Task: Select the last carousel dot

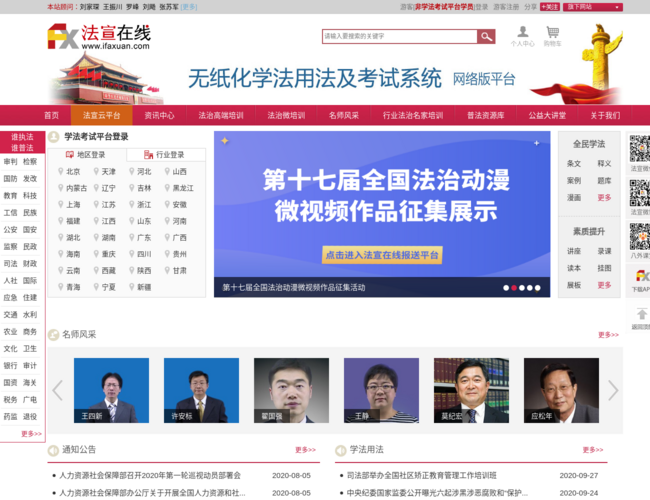Action: click(538, 288)
